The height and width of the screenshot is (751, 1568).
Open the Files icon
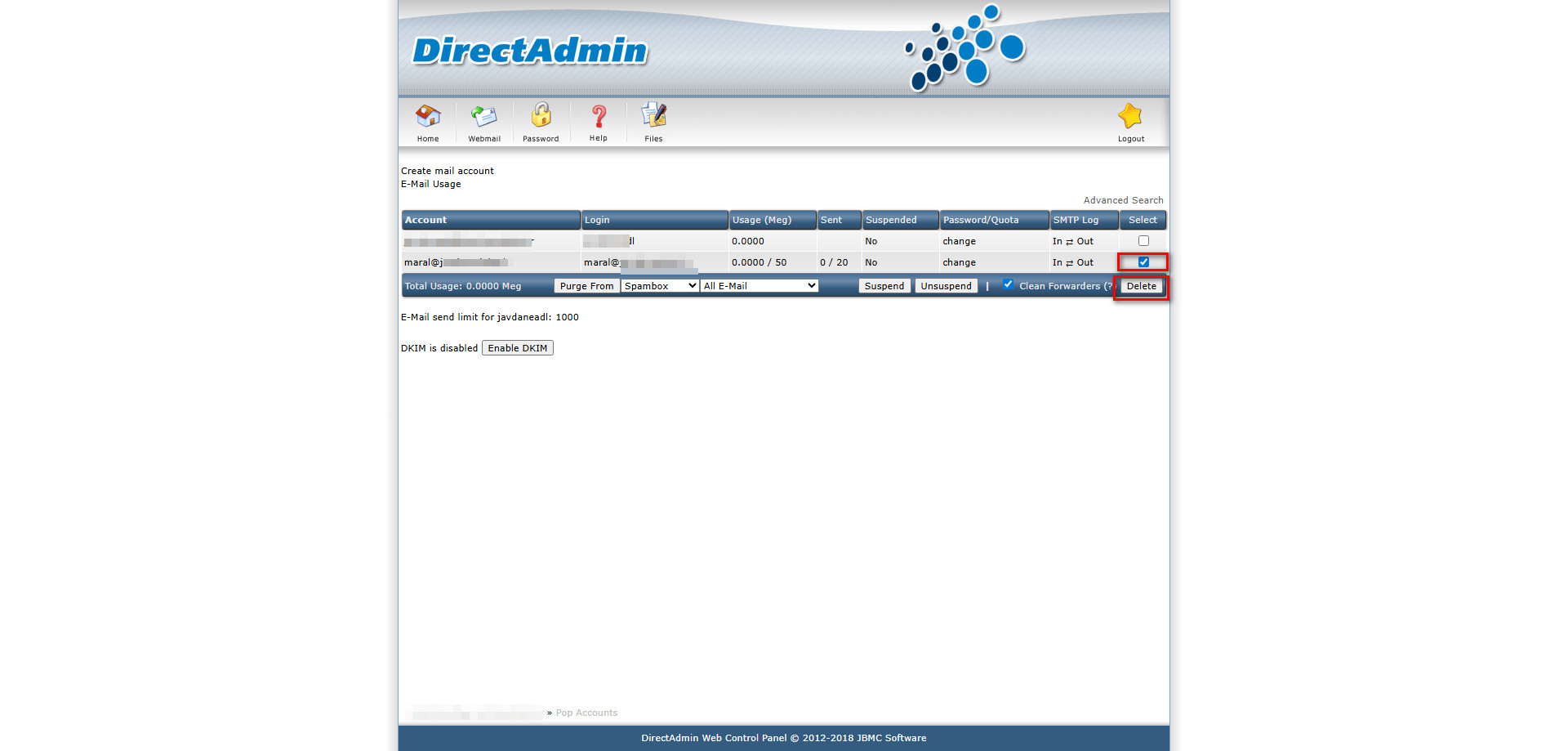(x=653, y=116)
